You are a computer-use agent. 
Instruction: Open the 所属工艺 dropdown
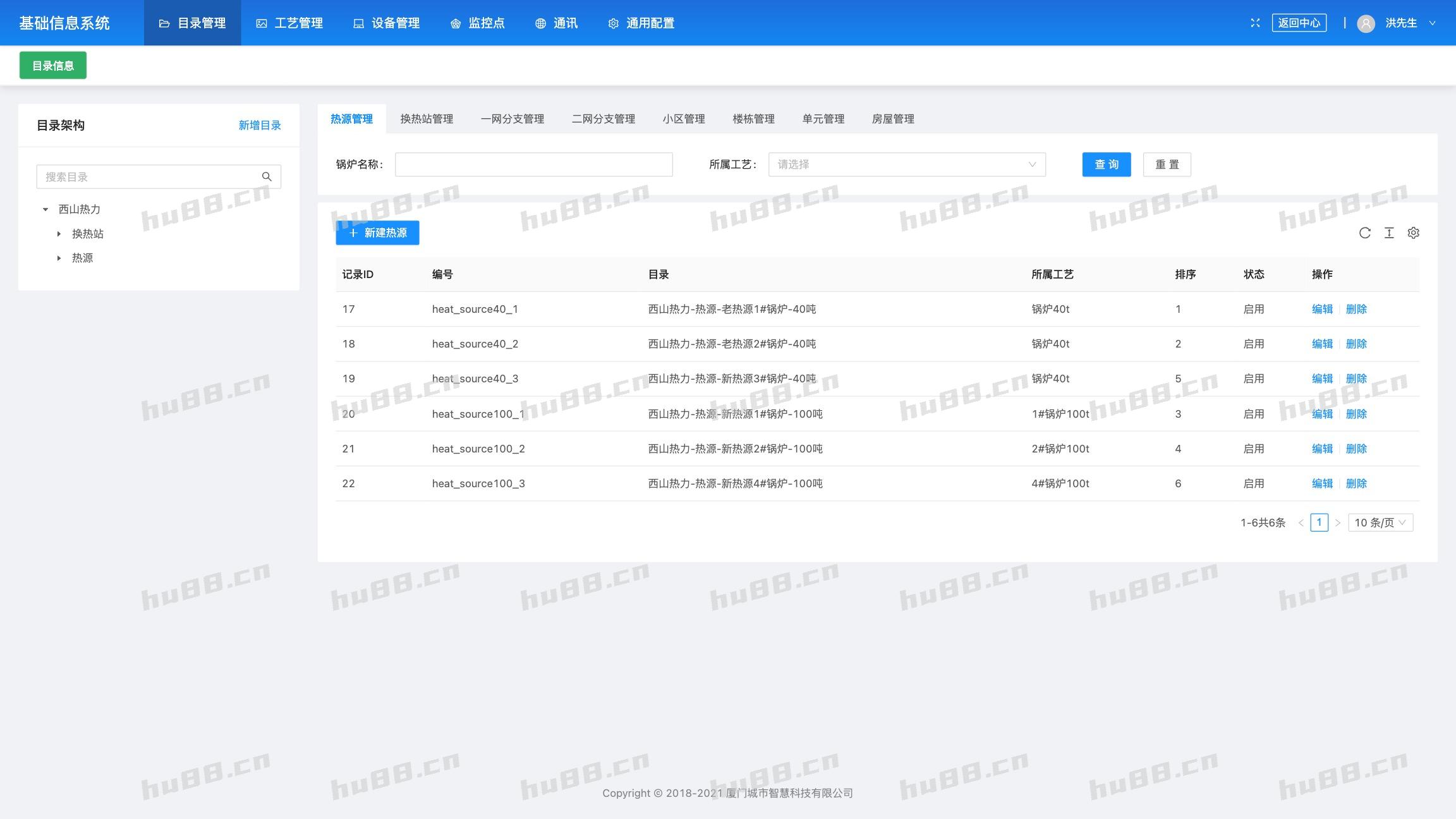[906, 164]
